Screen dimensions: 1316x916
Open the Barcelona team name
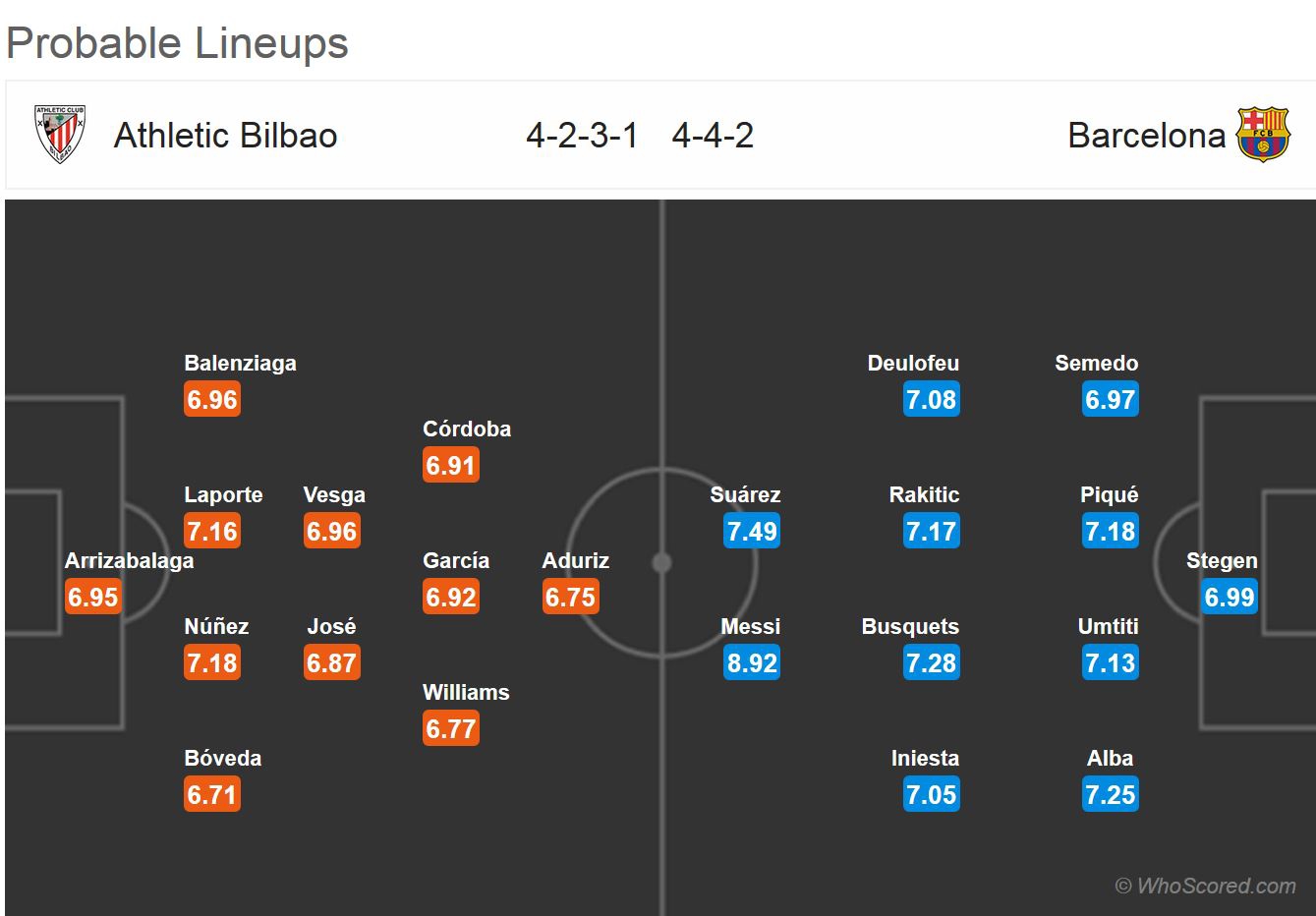(1146, 136)
